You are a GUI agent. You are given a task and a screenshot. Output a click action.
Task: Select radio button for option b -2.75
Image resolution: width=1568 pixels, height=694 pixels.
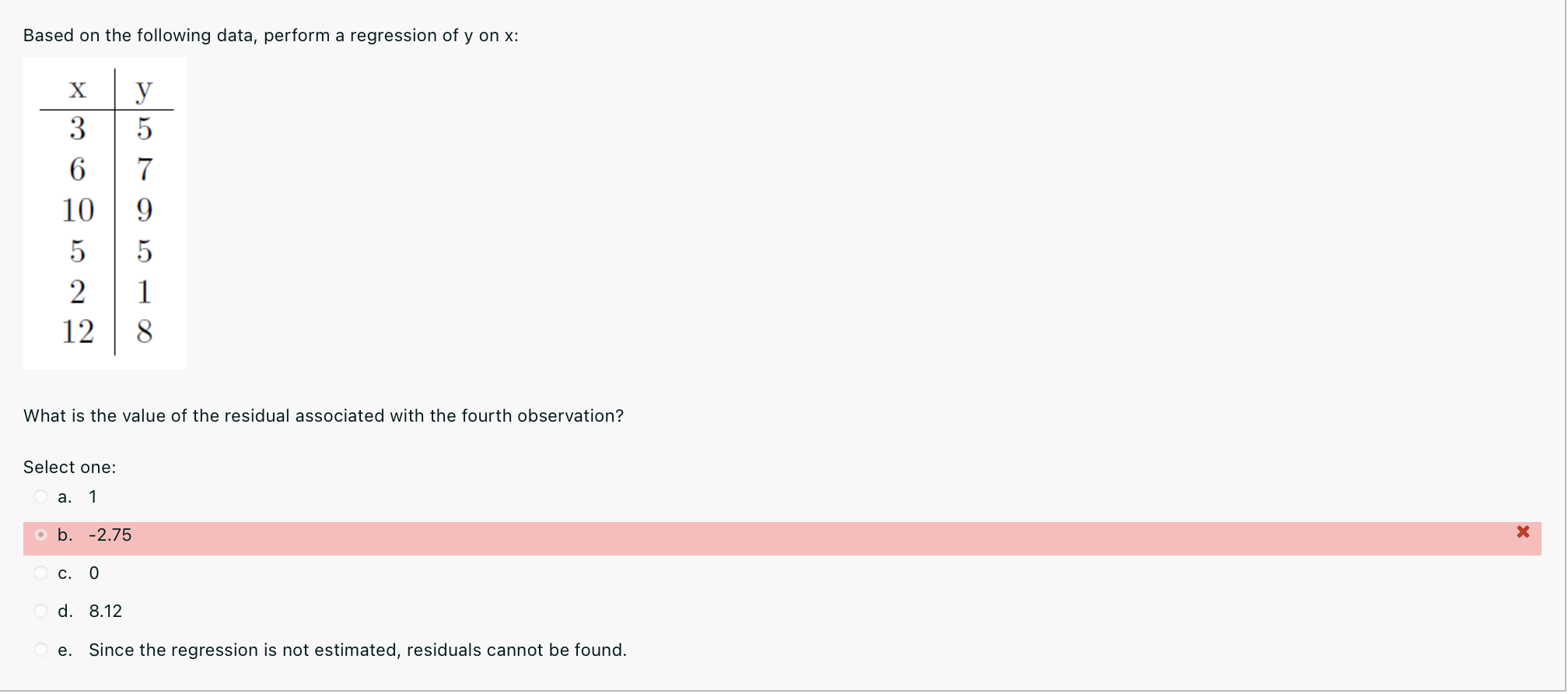pyautogui.click(x=41, y=535)
